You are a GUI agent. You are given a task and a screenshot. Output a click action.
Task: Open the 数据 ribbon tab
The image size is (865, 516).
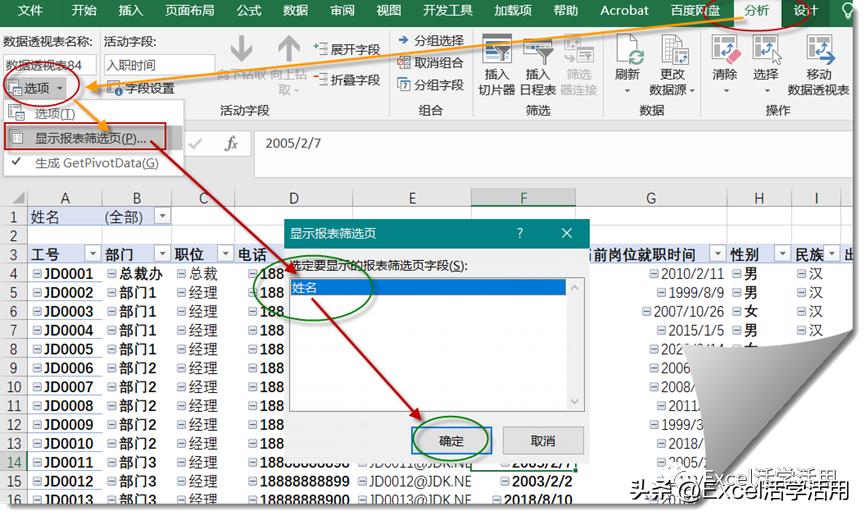coord(295,10)
